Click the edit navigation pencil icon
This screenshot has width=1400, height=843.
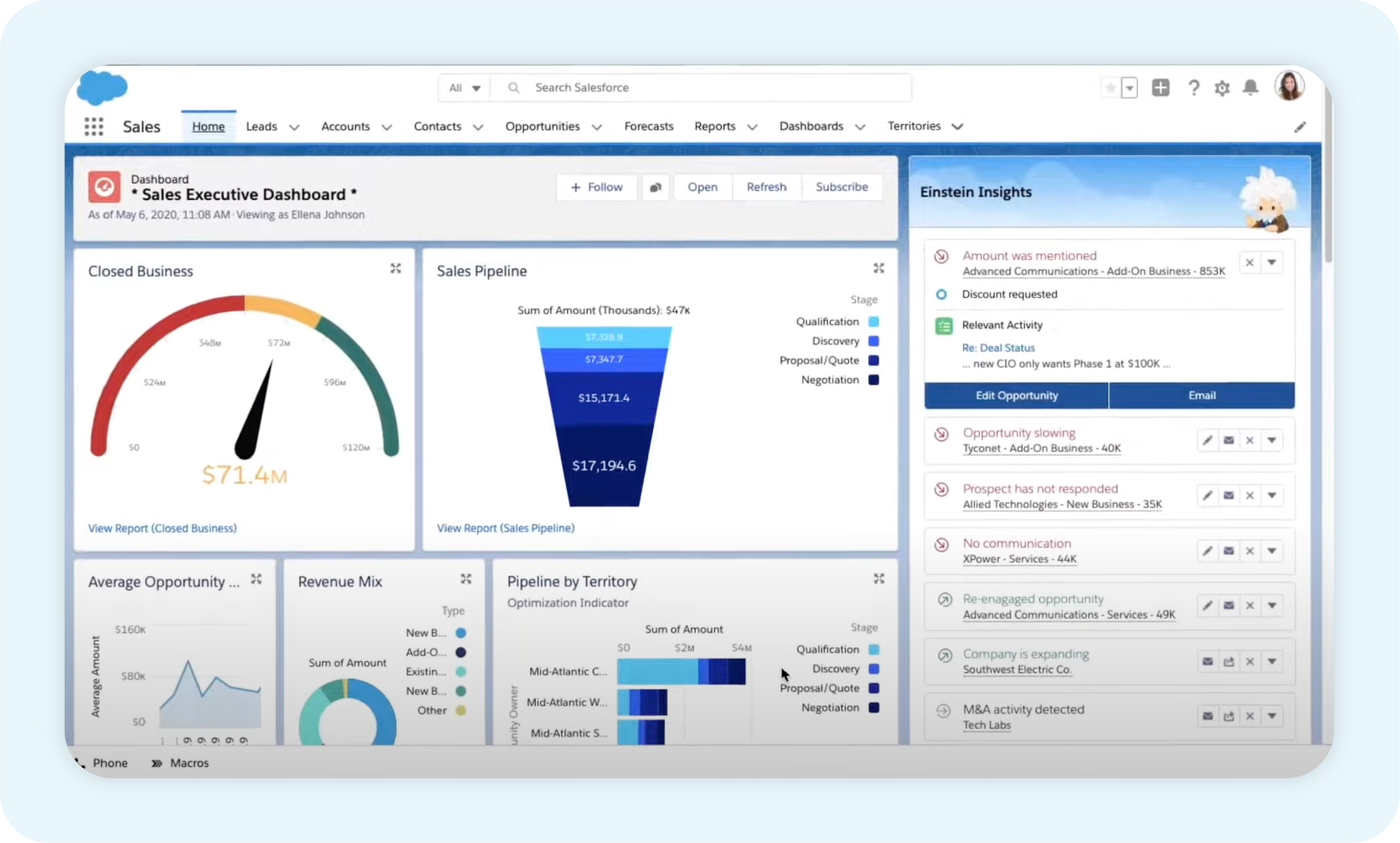(1300, 127)
